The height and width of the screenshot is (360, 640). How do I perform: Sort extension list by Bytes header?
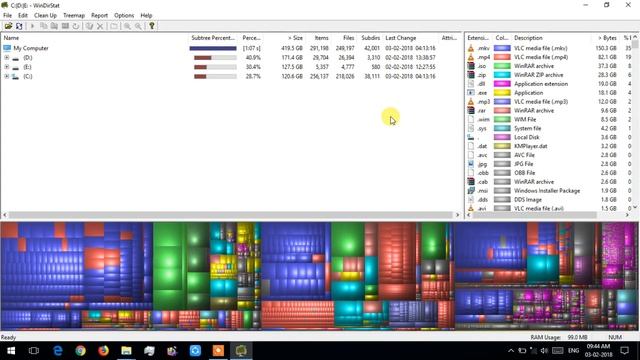pos(605,38)
